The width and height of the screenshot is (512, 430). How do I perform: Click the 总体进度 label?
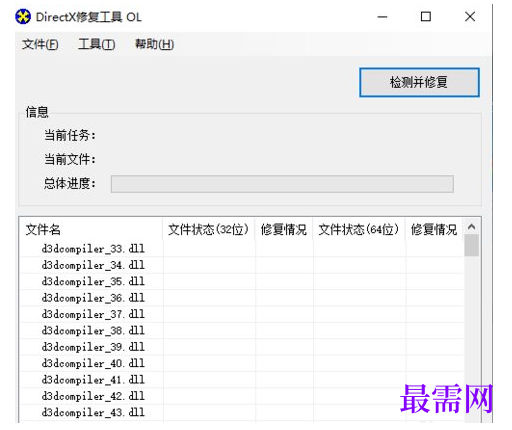tap(70, 183)
